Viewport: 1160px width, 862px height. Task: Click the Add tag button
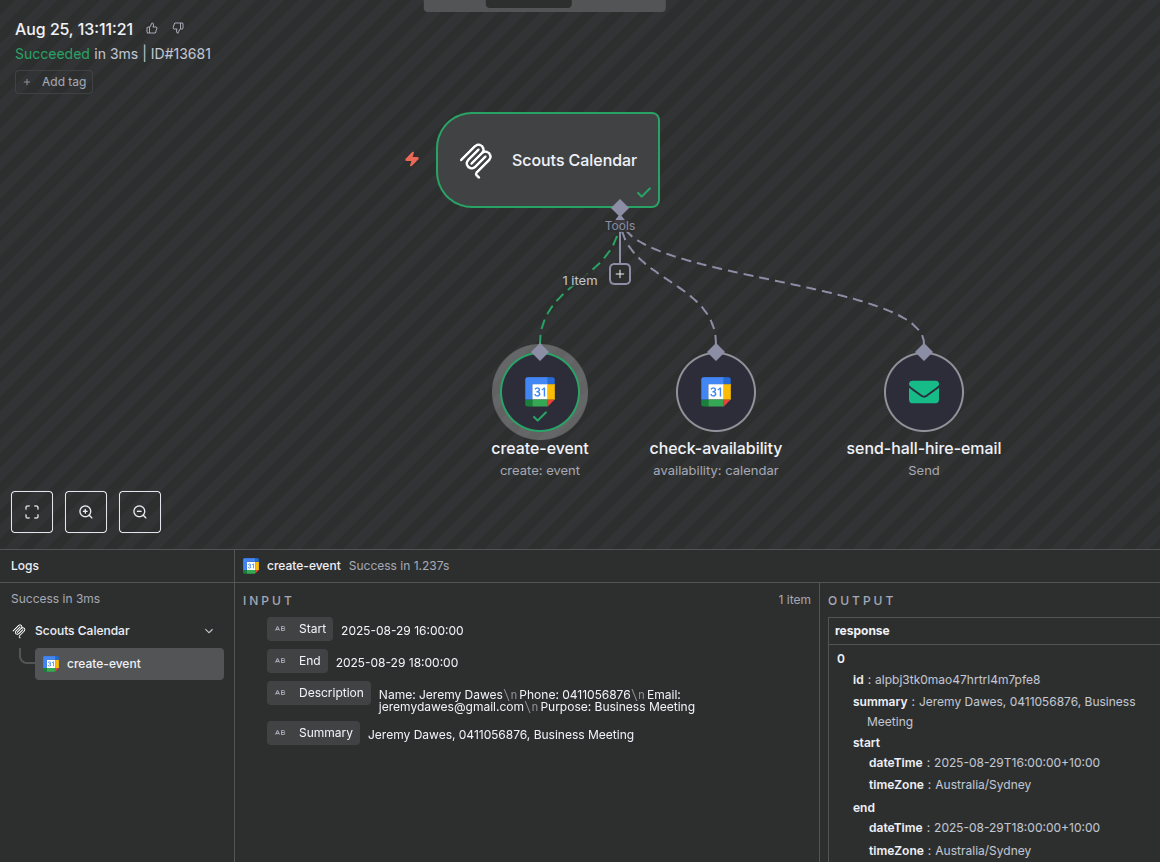tap(54, 82)
